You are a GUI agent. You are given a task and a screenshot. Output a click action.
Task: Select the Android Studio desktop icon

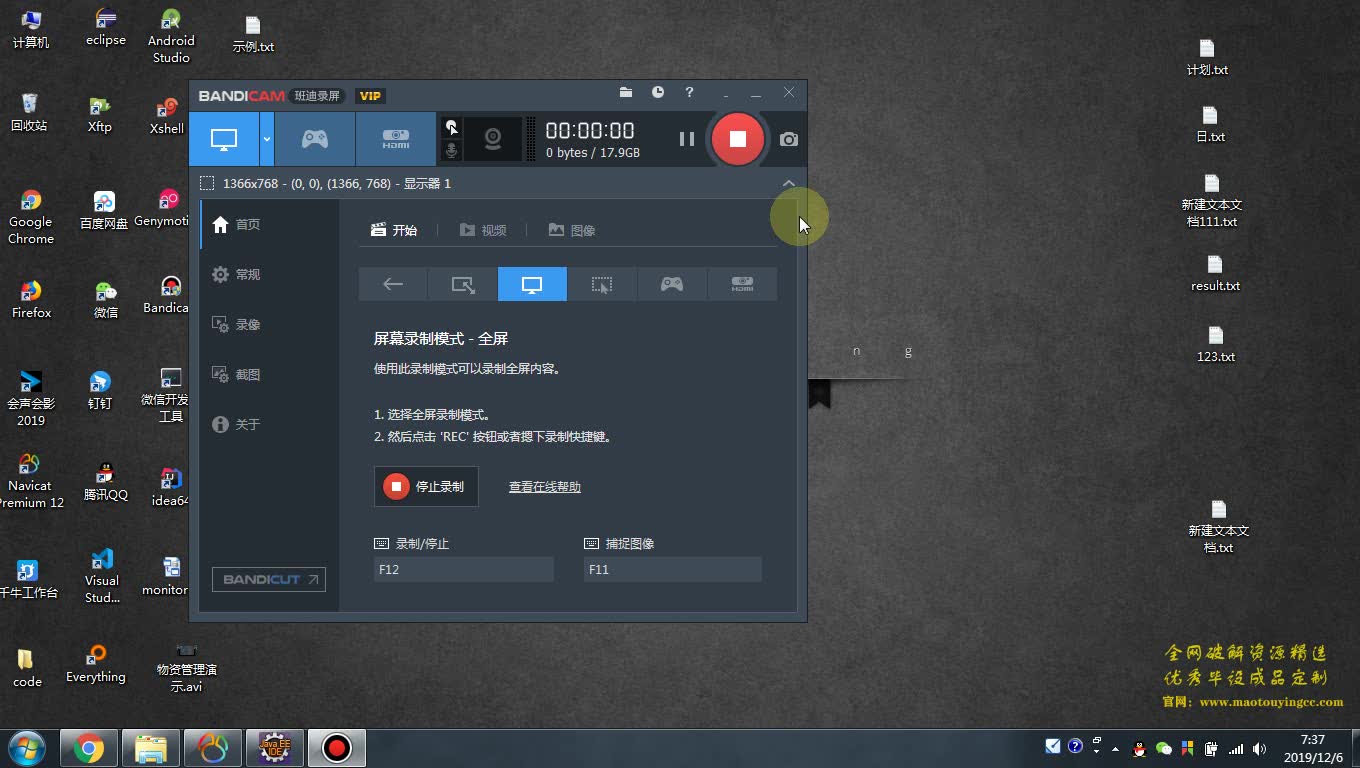click(171, 35)
